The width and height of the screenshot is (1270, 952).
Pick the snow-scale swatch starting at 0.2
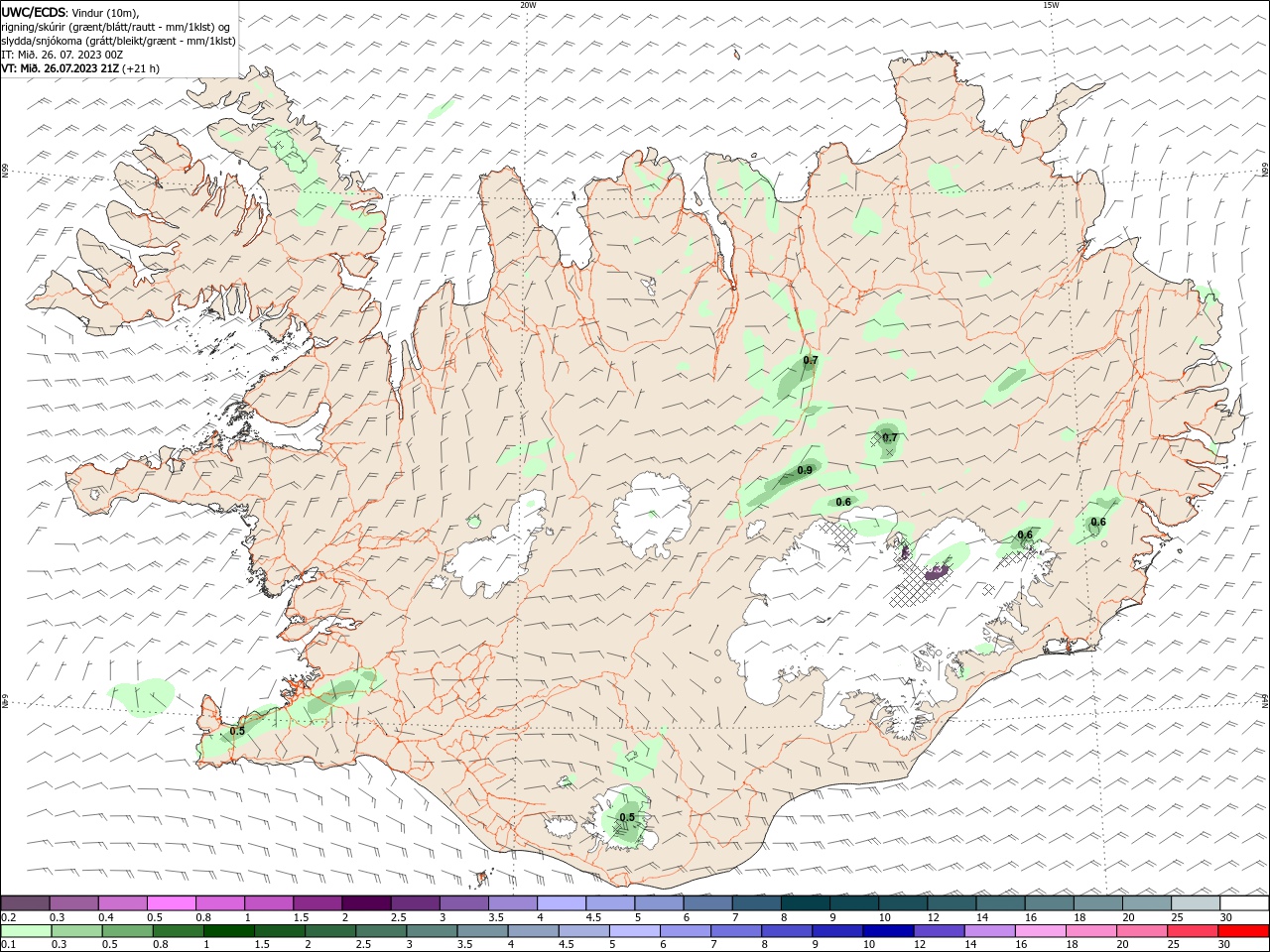pos(26,902)
